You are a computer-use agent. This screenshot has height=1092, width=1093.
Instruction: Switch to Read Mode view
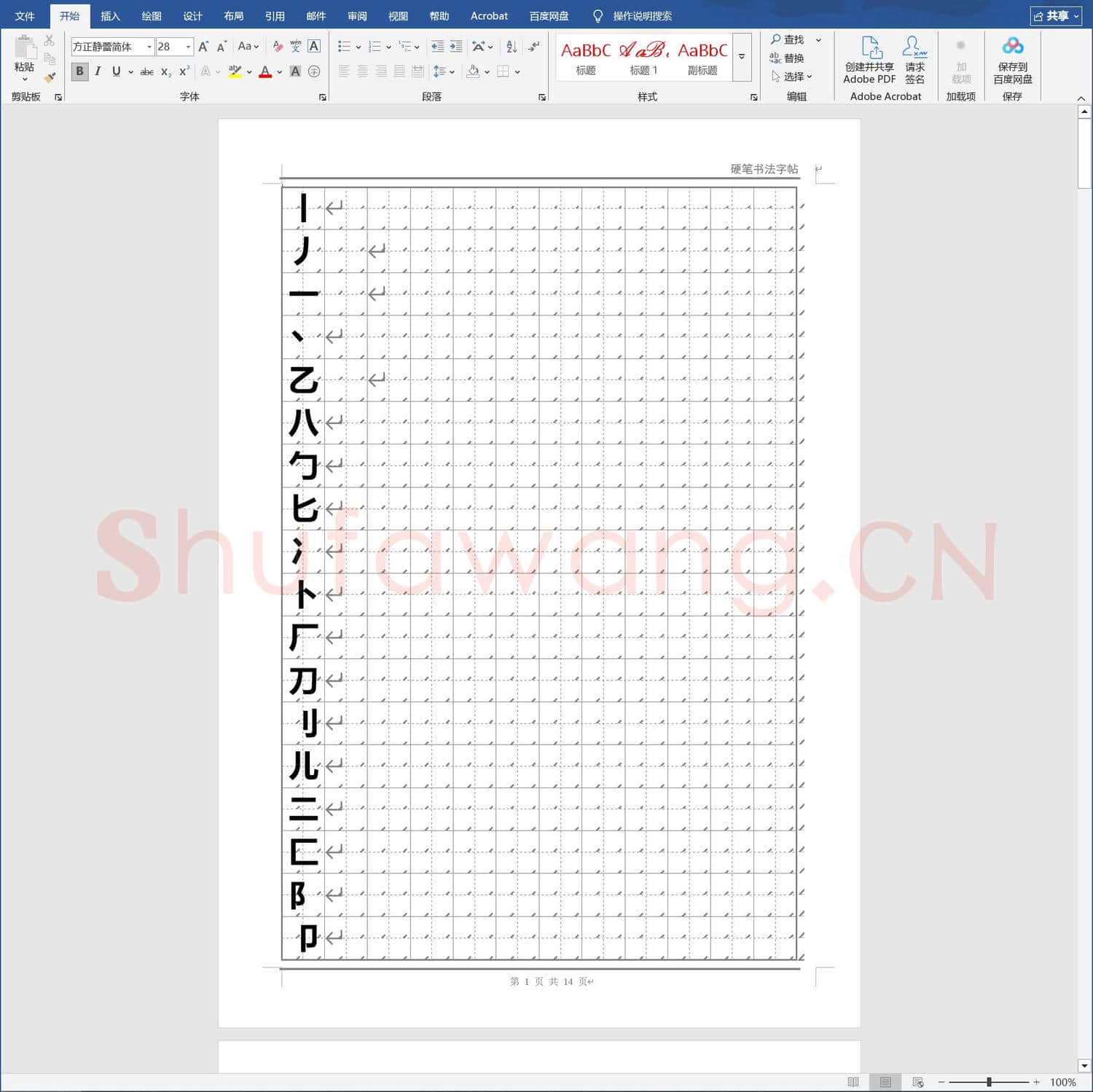(x=853, y=1082)
